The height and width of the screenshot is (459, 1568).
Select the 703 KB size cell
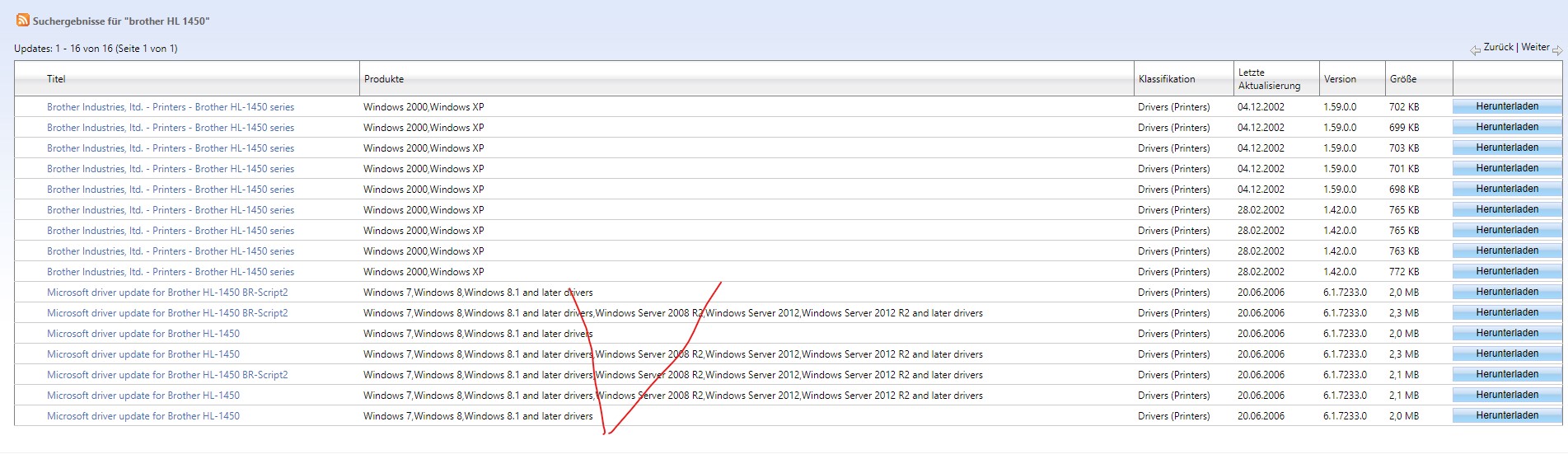click(1404, 148)
